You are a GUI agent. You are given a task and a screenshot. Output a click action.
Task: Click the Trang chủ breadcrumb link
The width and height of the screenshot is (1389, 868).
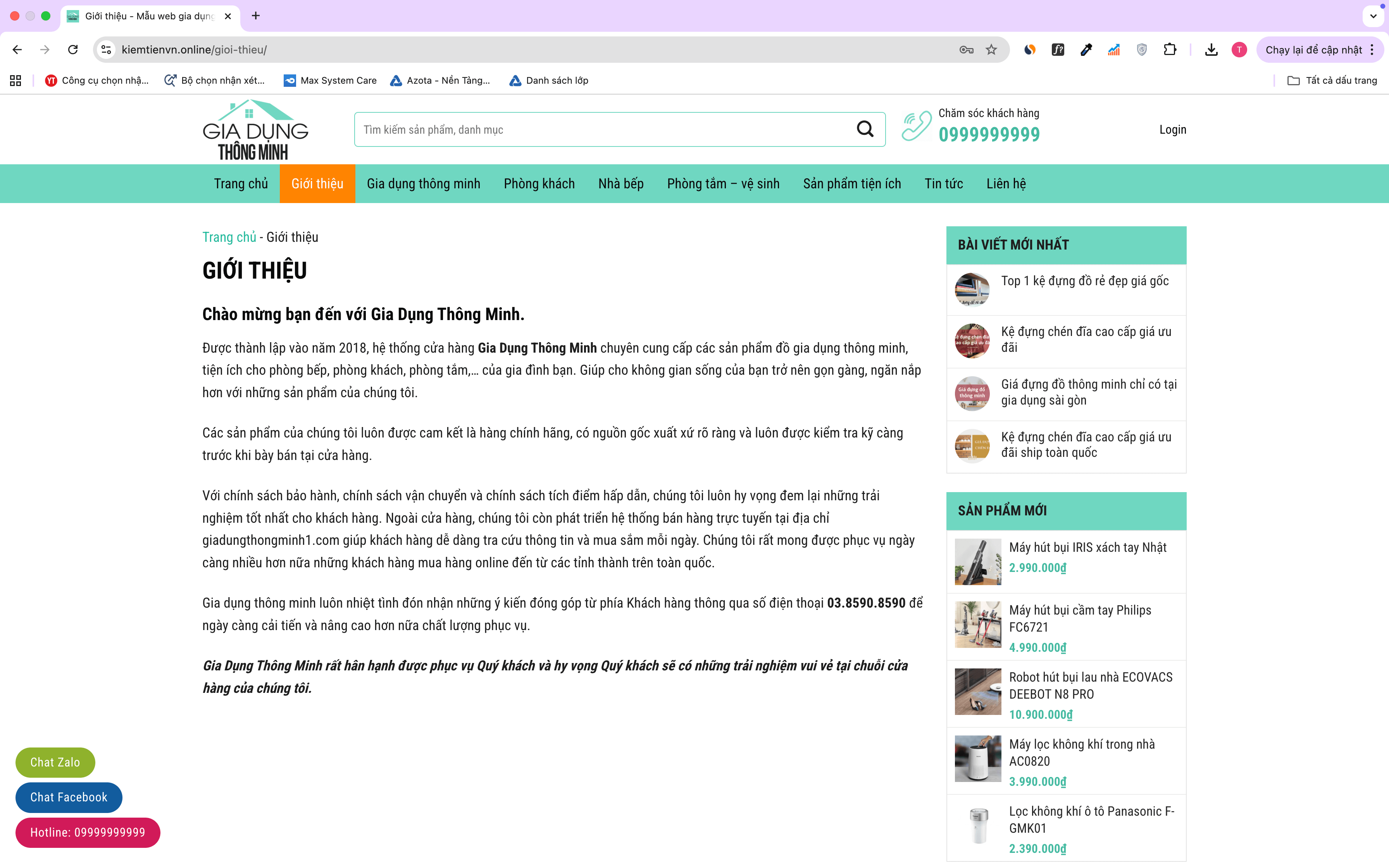229,237
